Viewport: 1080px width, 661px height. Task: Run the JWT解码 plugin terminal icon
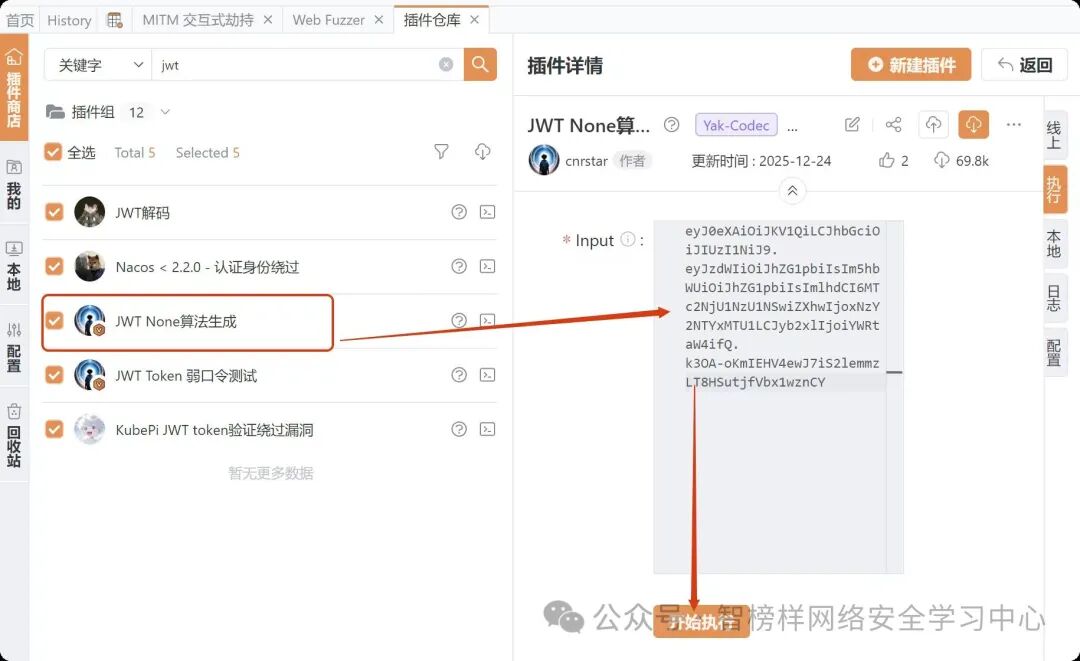[488, 212]
